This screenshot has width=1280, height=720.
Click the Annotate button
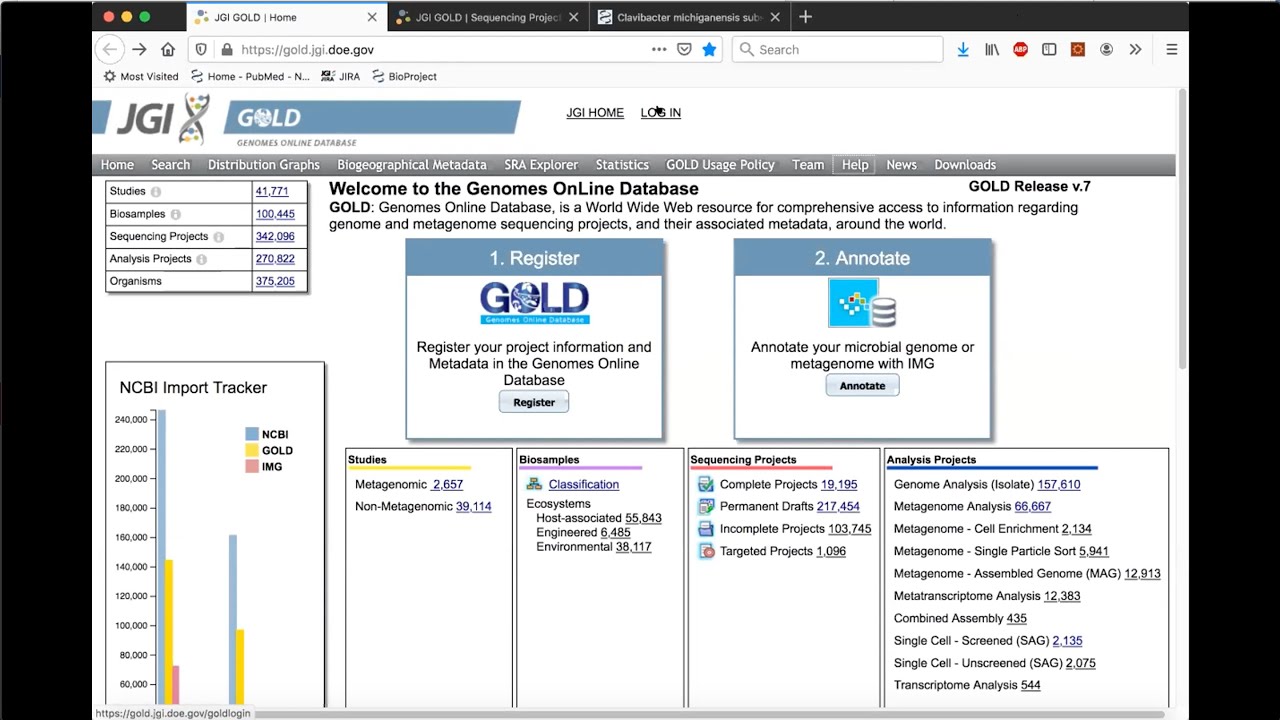862,385
